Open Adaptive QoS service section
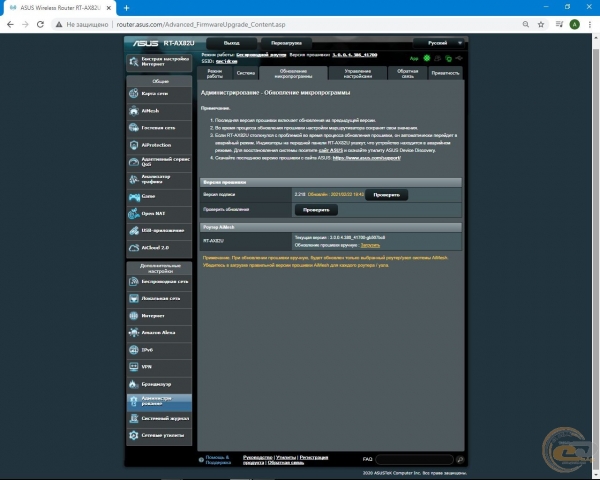600x480 pixels. pyautogui.click(x=159, y=162)
